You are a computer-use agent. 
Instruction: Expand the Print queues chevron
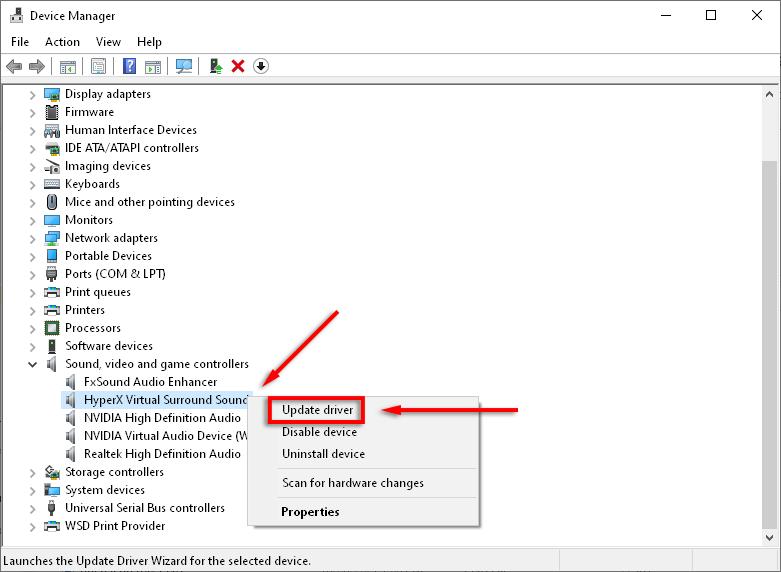[32, 292]
